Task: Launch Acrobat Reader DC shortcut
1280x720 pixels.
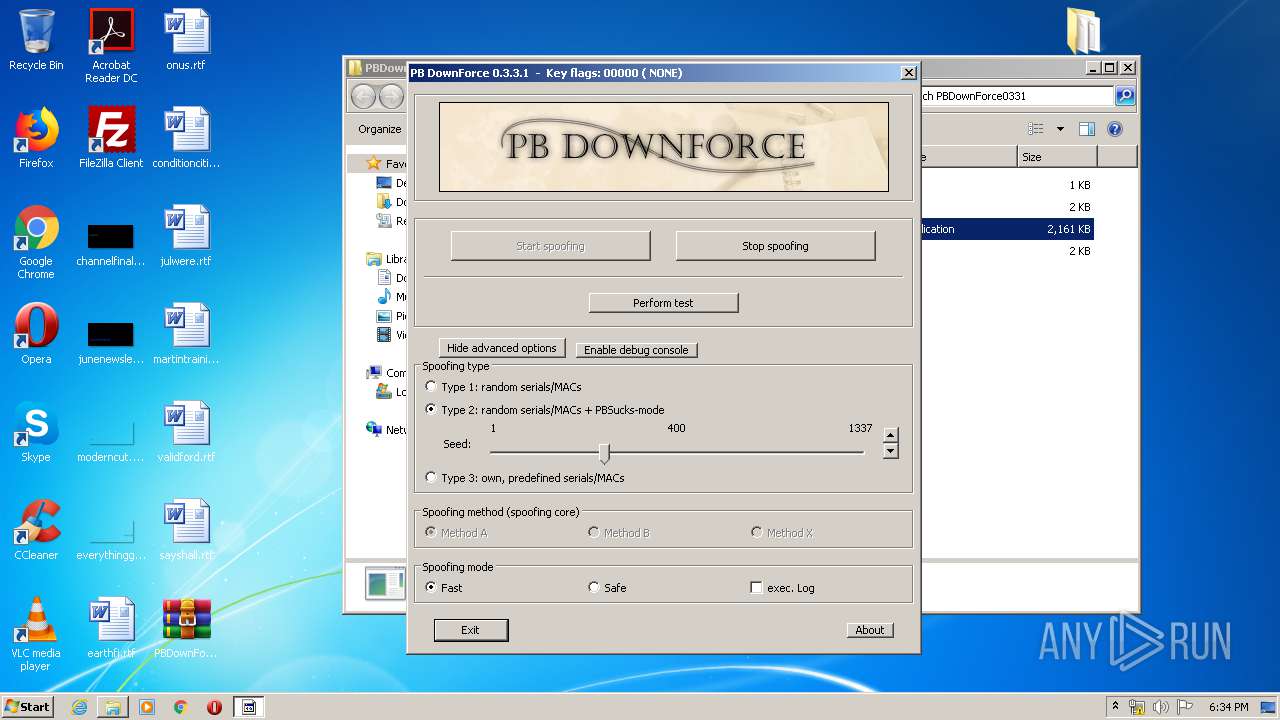Action: coord(111,46)
